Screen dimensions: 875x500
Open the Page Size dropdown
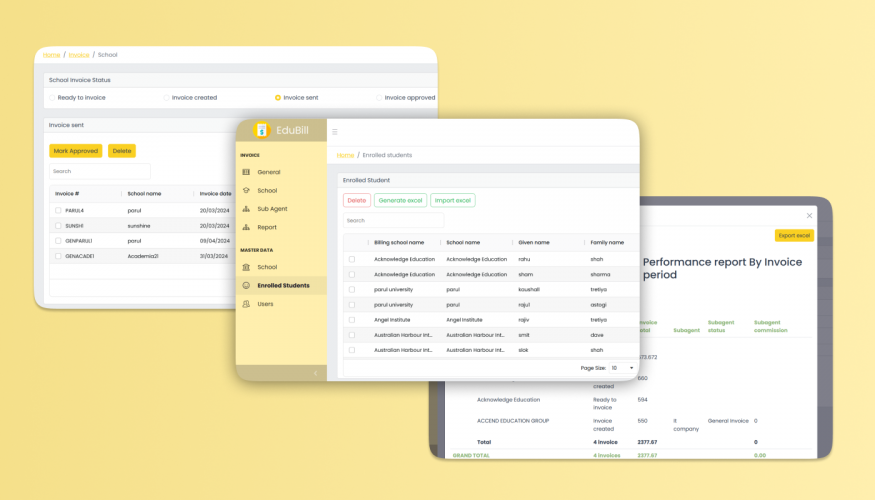click(622, 368)
